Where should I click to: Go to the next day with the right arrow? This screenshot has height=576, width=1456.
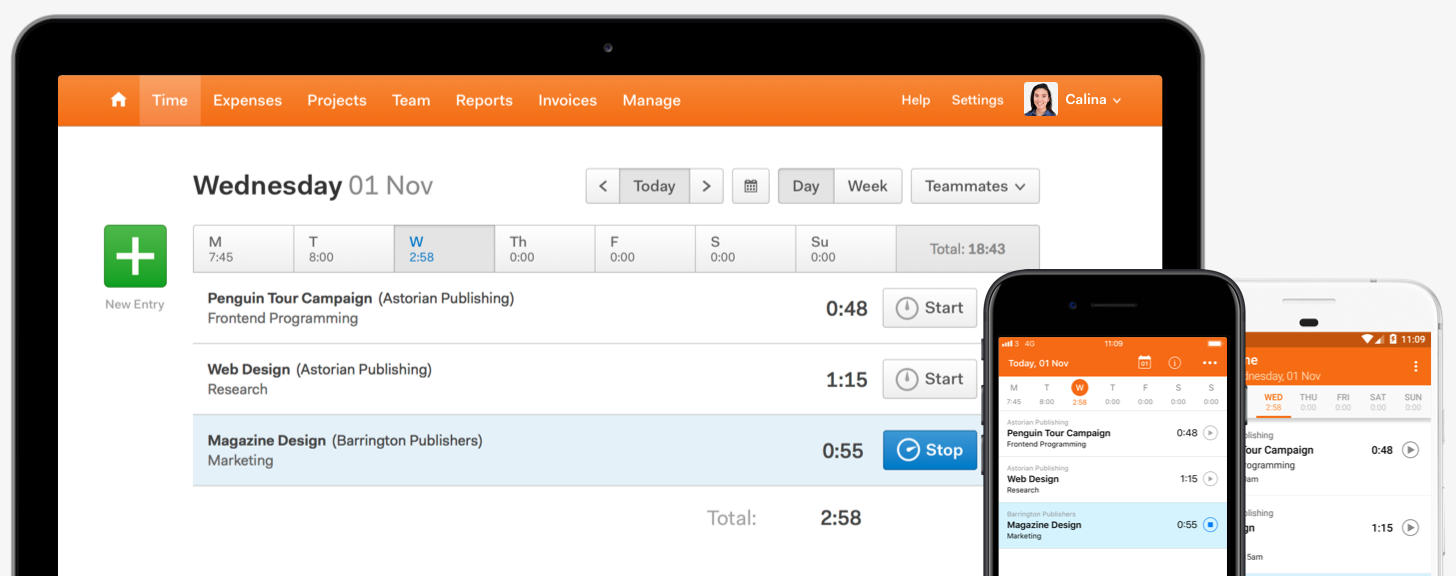tap(706, 186)
